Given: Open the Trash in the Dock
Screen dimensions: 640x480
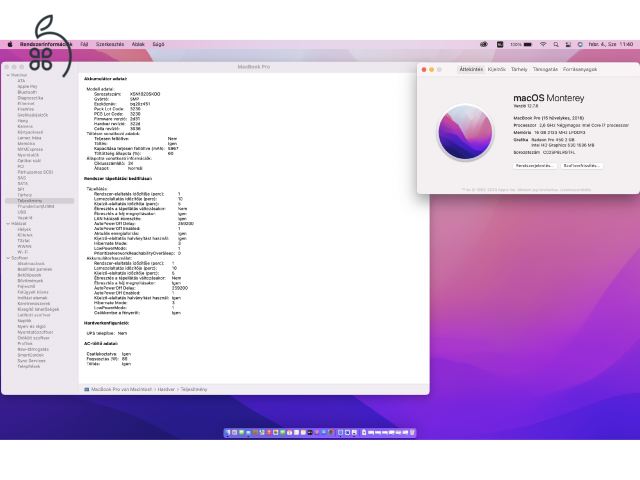Looking at the screenshot, I should 412,432.
